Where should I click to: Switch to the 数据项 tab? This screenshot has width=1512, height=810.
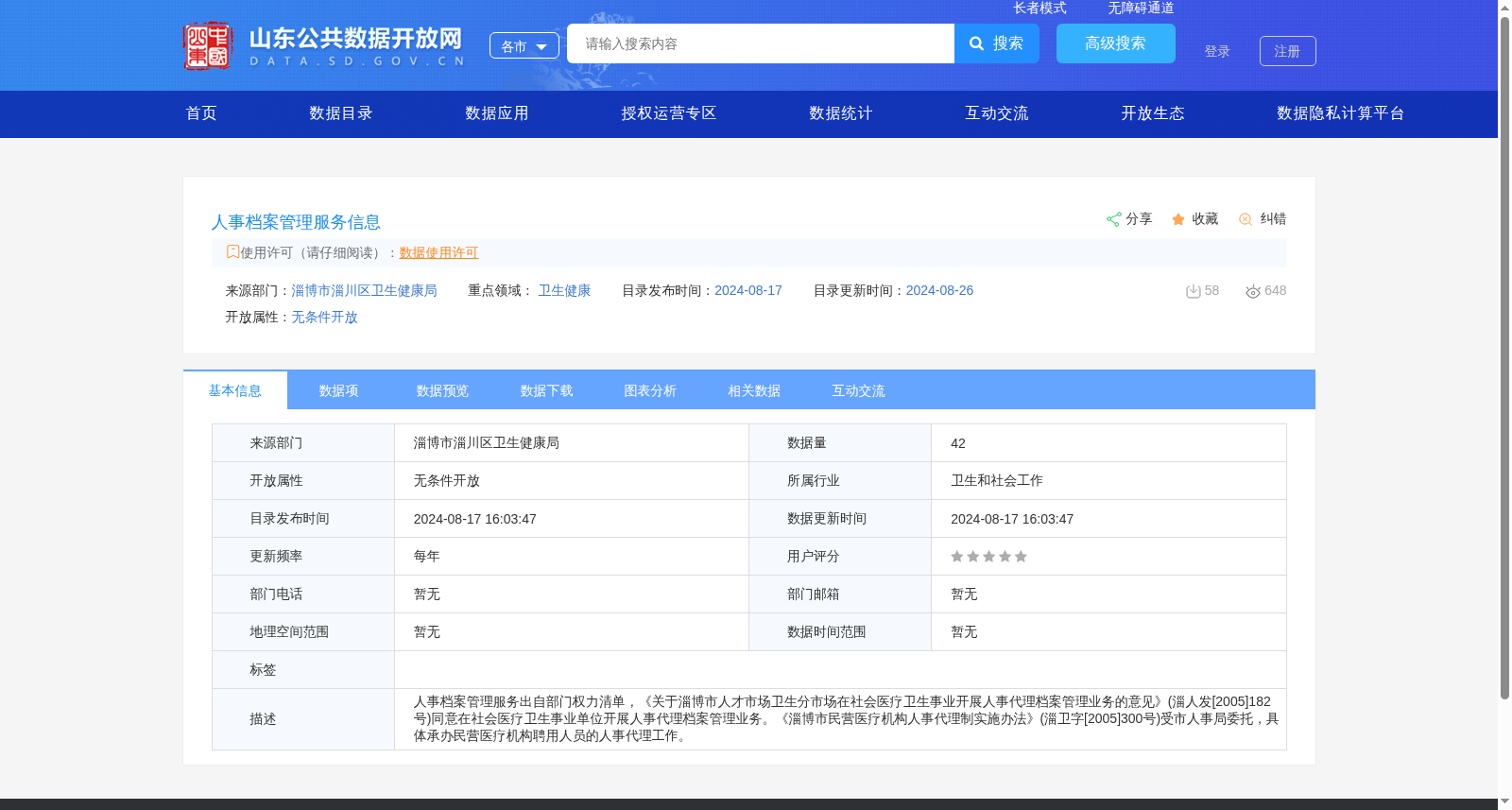pos(339,390)
